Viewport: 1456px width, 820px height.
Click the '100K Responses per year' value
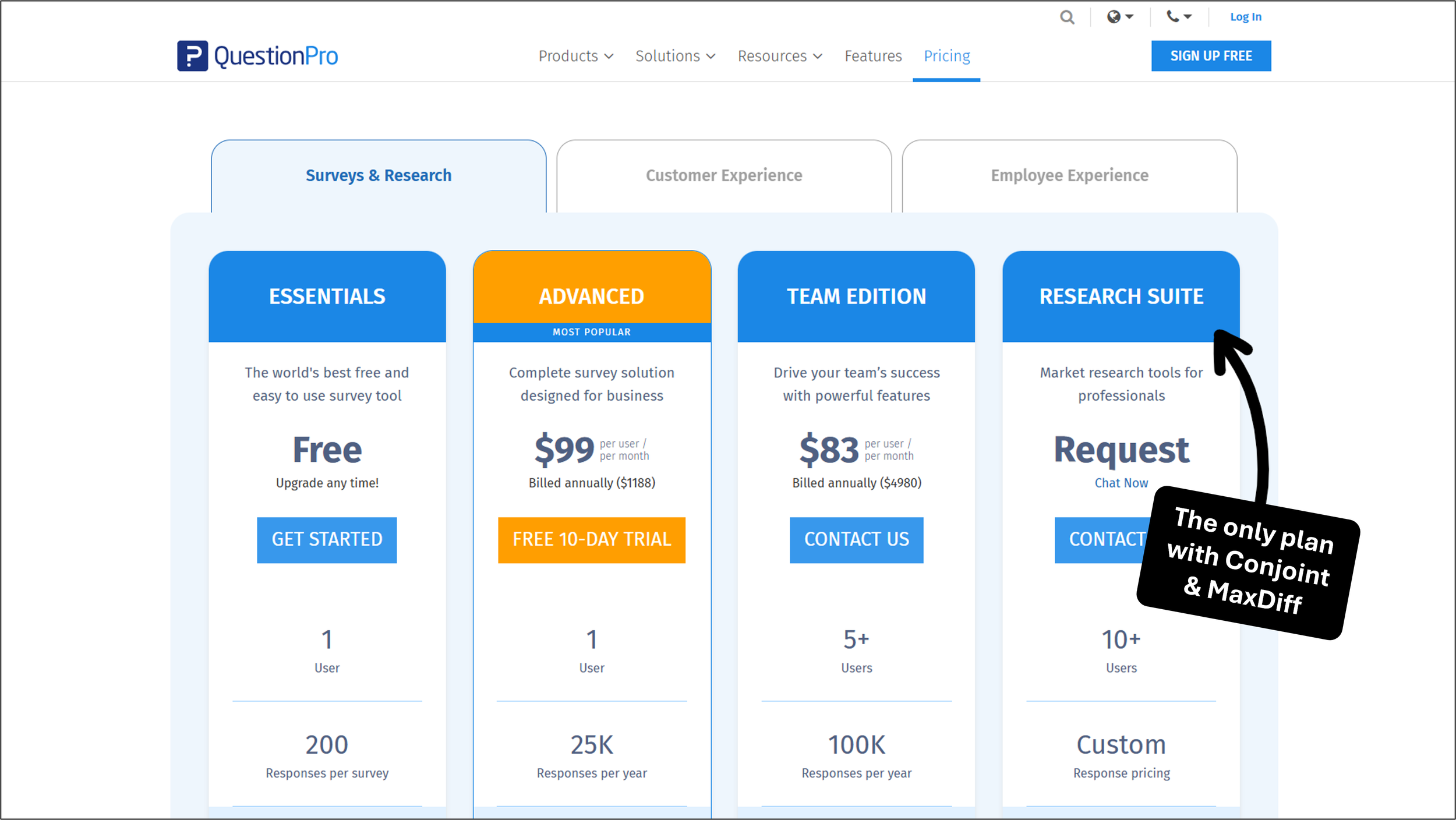pos(856,756)
